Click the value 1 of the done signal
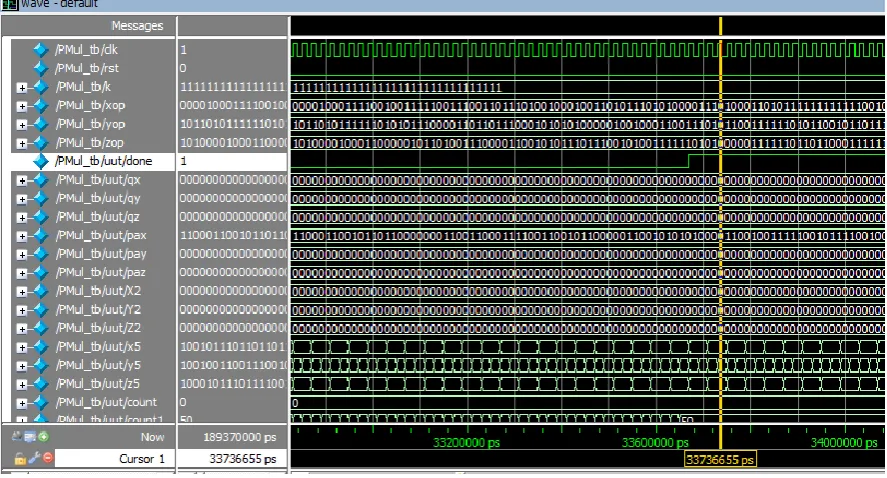Image resolution: width=887 pixels, height=478 pixels. click(183, 161)
